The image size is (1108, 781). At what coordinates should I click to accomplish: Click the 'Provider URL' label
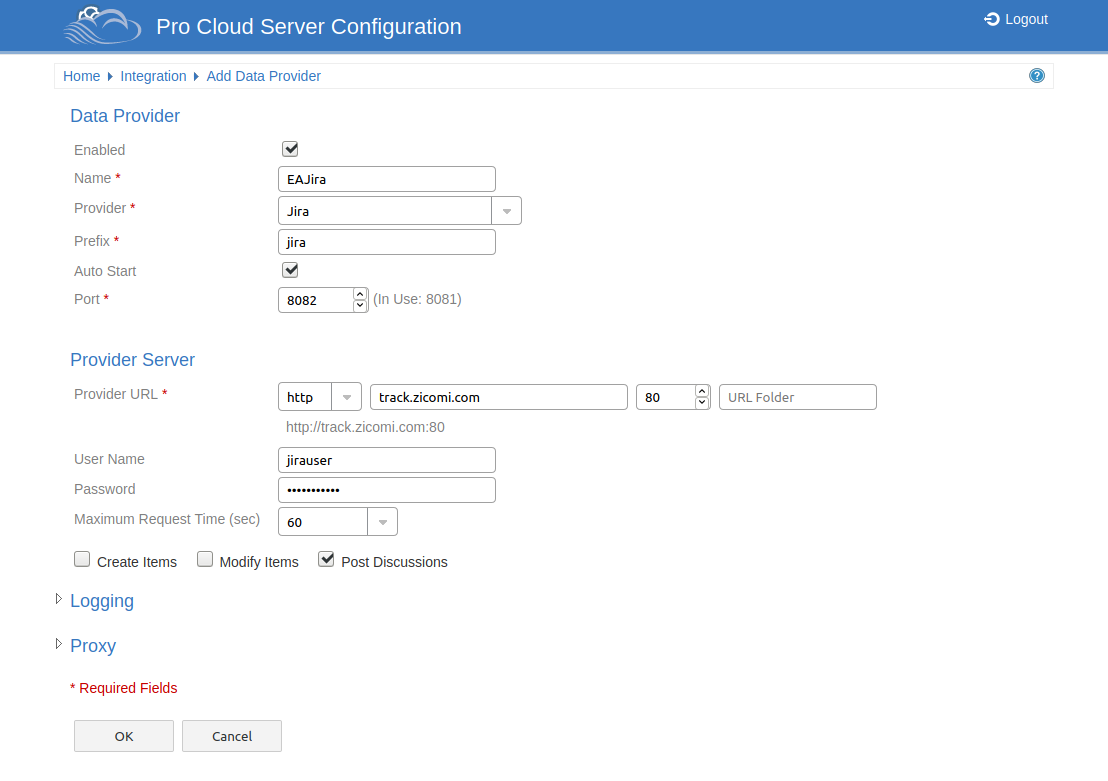[116, 394]
